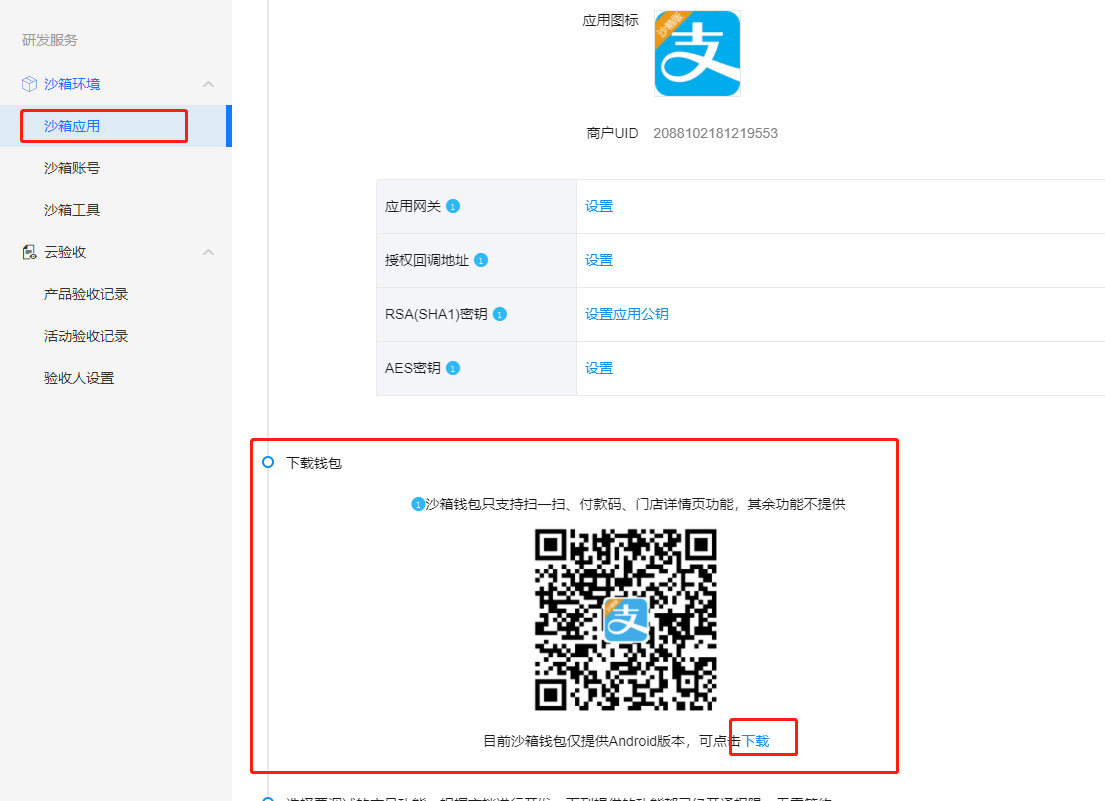Open 沙箱账号 in sidebar
This screenshot has height=801, width=1105.
click(x=116, y=168)
